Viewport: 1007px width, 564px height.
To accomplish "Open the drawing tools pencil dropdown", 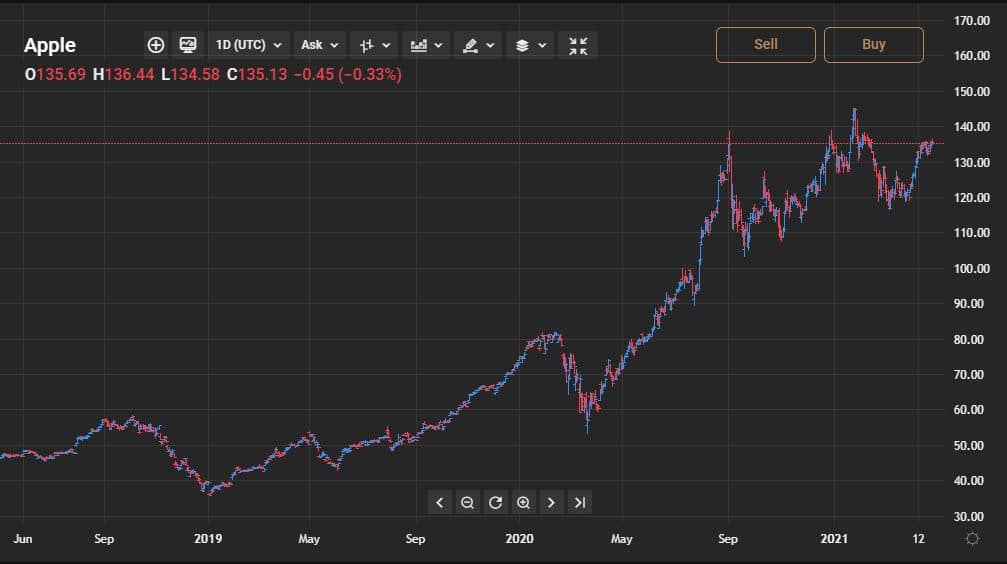I will 478,45.
